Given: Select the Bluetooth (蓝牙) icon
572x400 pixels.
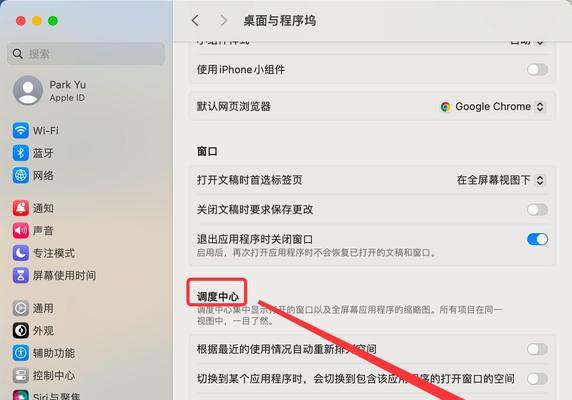Looking at the screenshot, I should tap(21, 153).
